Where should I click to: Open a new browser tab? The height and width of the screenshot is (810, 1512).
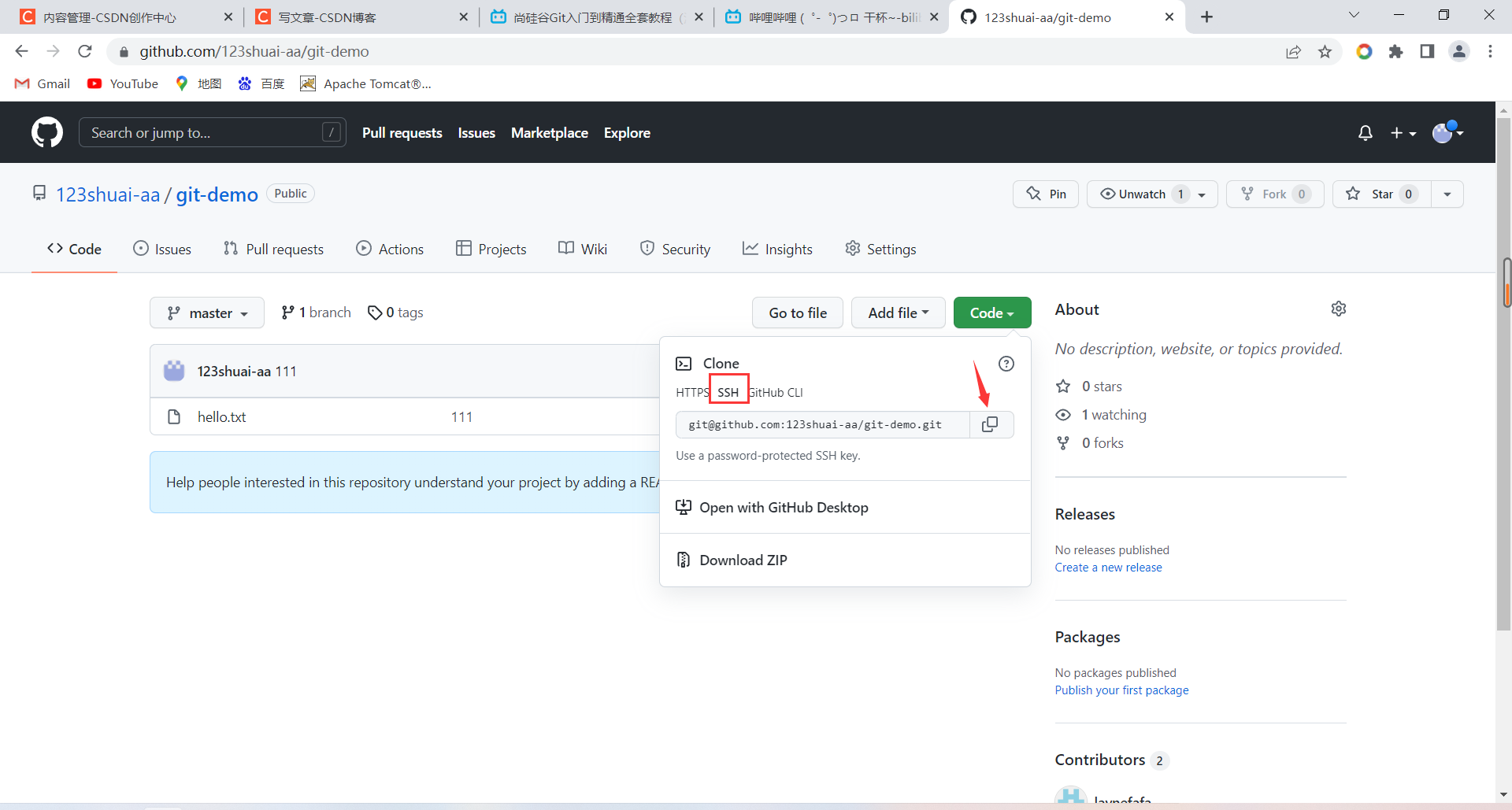tap(1206, 17)
